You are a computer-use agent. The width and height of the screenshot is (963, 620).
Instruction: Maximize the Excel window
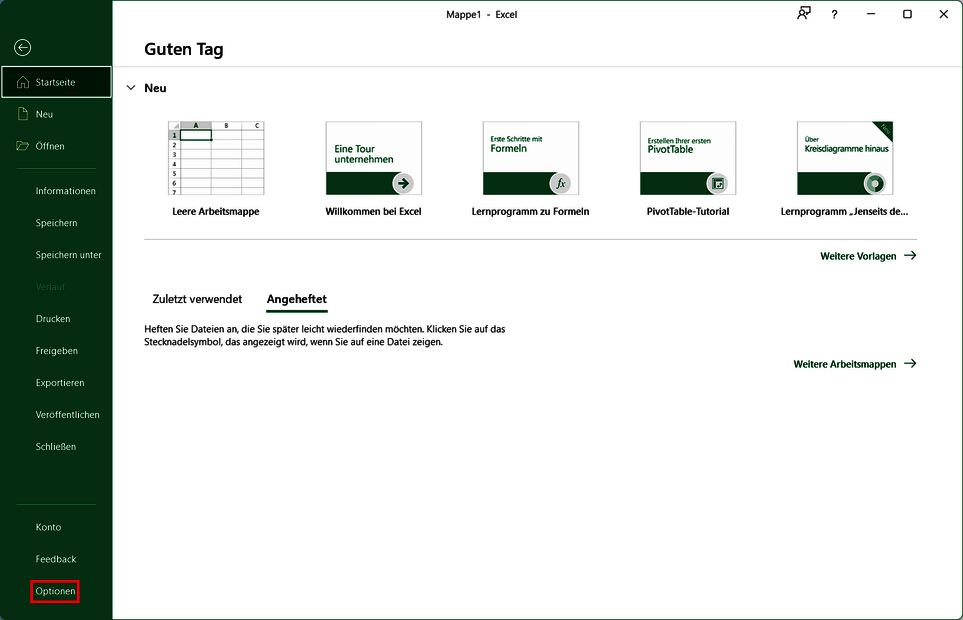(907, 14)
